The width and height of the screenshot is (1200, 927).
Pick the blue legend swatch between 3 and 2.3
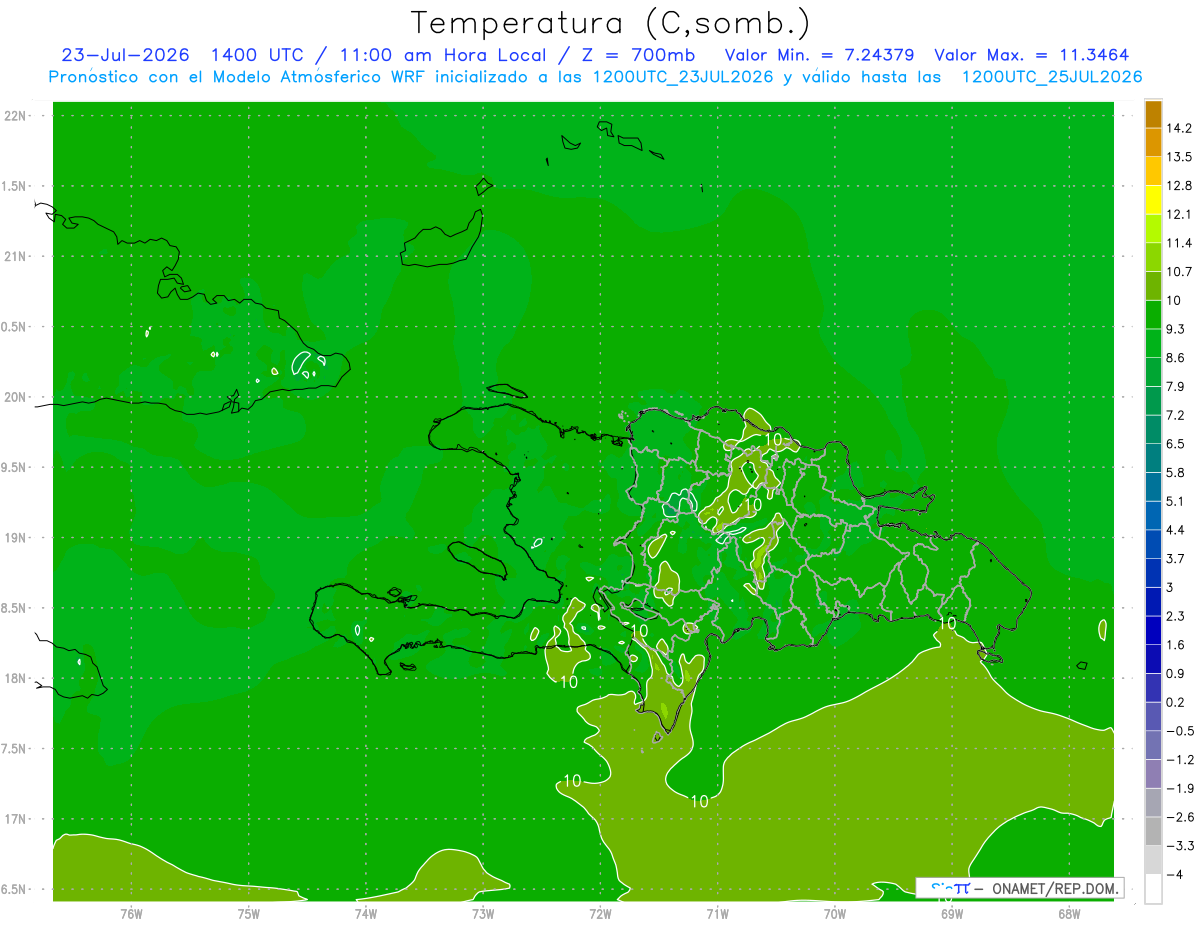[x=1153, y=602]
